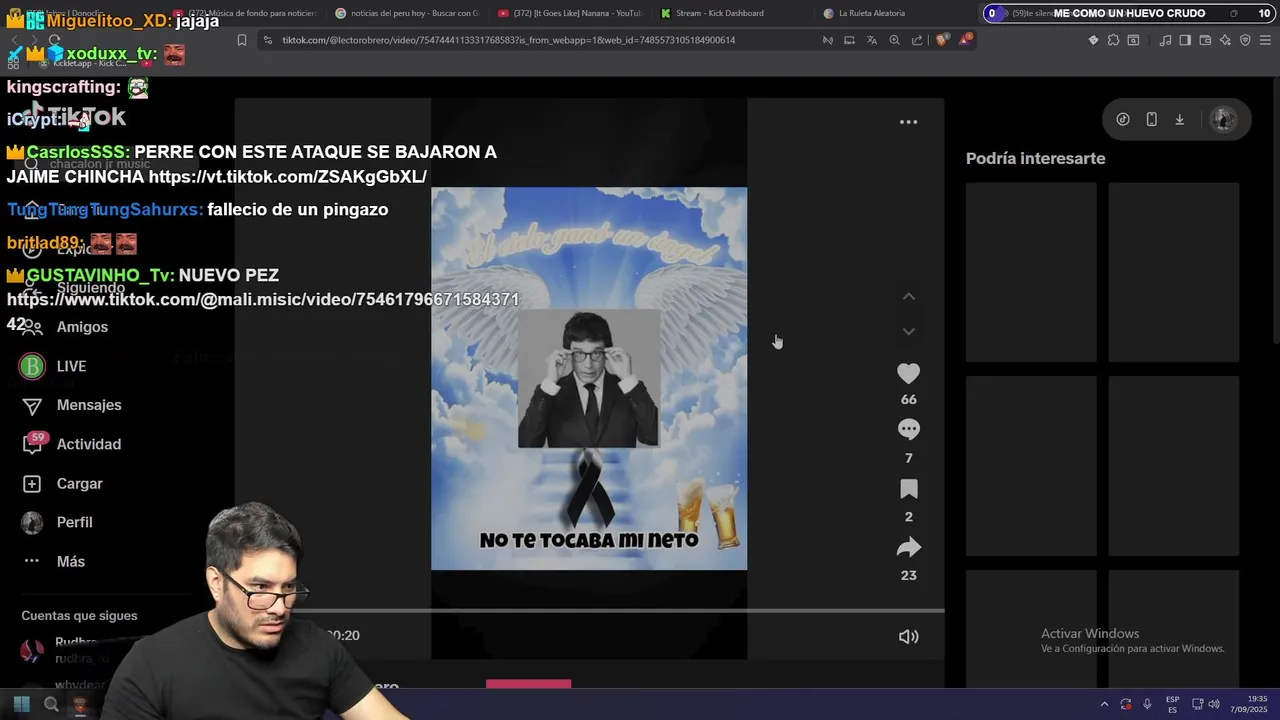
Task: Click the Cargar plus-square icon
Action: [32, 484]
